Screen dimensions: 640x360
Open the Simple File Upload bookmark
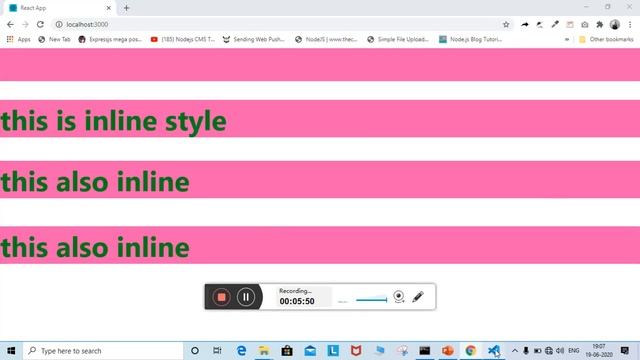(x=398, y=39)
